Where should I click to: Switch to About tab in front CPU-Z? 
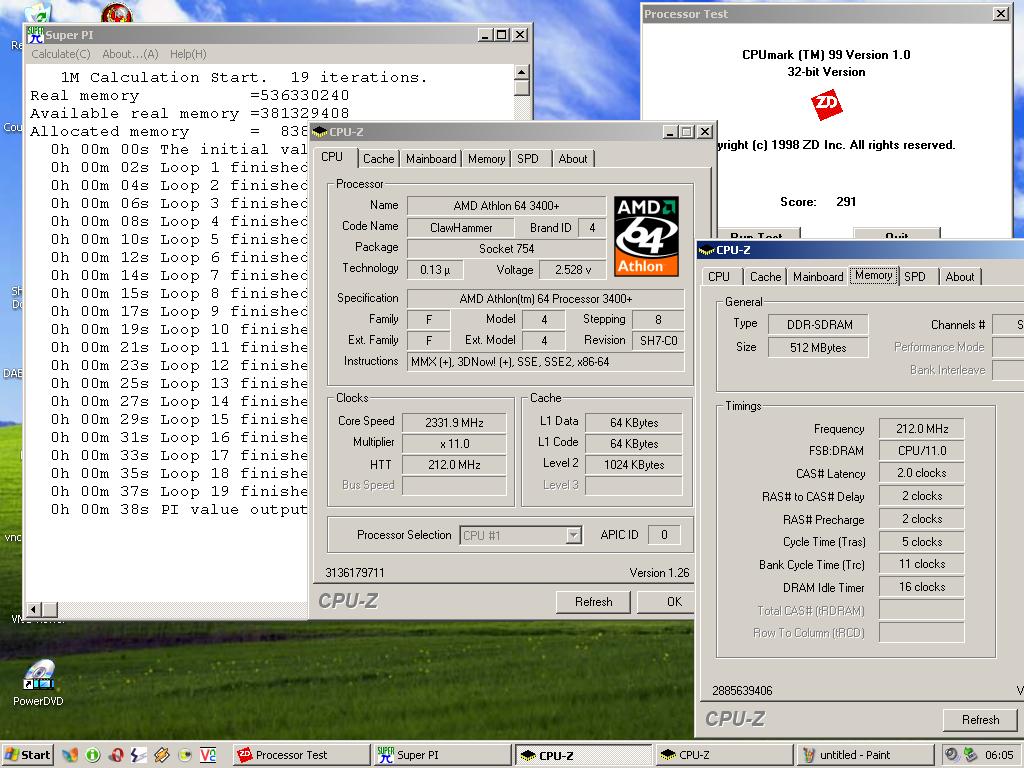tap(573, 159)
